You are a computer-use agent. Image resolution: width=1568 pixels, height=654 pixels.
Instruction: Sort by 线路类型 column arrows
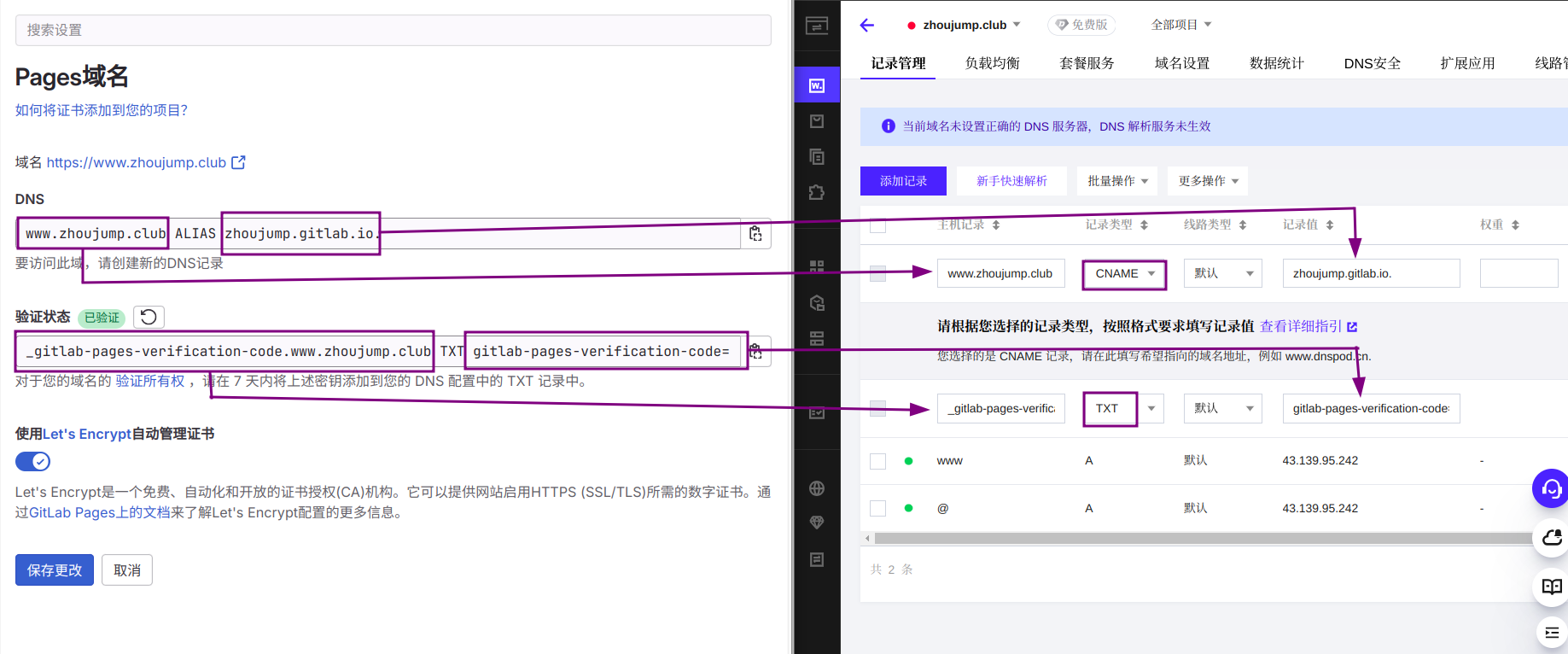[x=1243, y=225]
